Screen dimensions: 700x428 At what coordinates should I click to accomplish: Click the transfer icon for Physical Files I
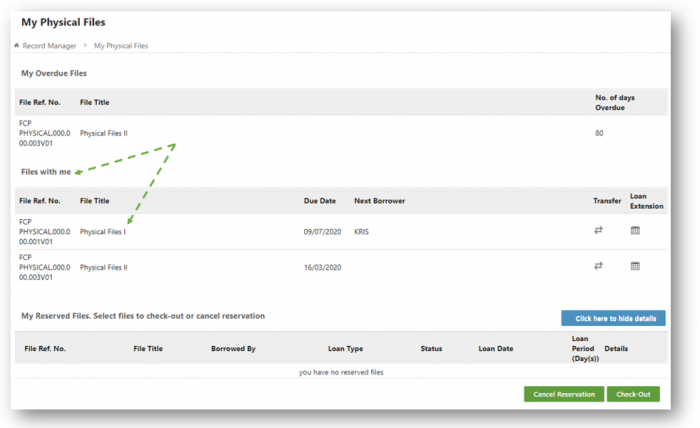tap(598, 230)
